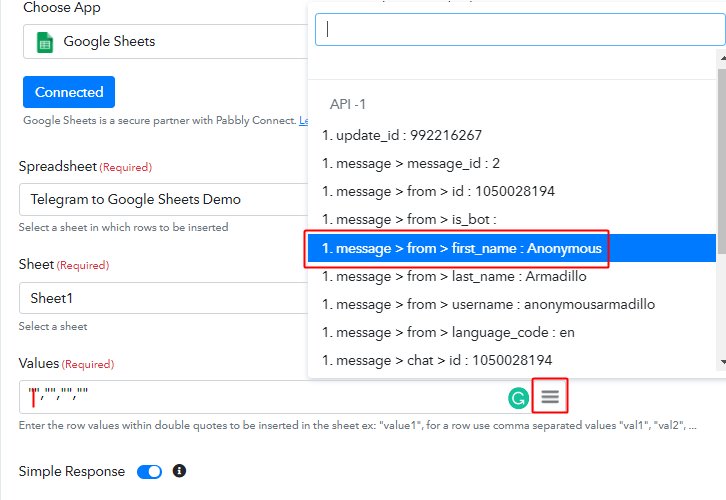
Task: Open the Learn more link after Pabbly Connect
Action: tap(304, 120)
